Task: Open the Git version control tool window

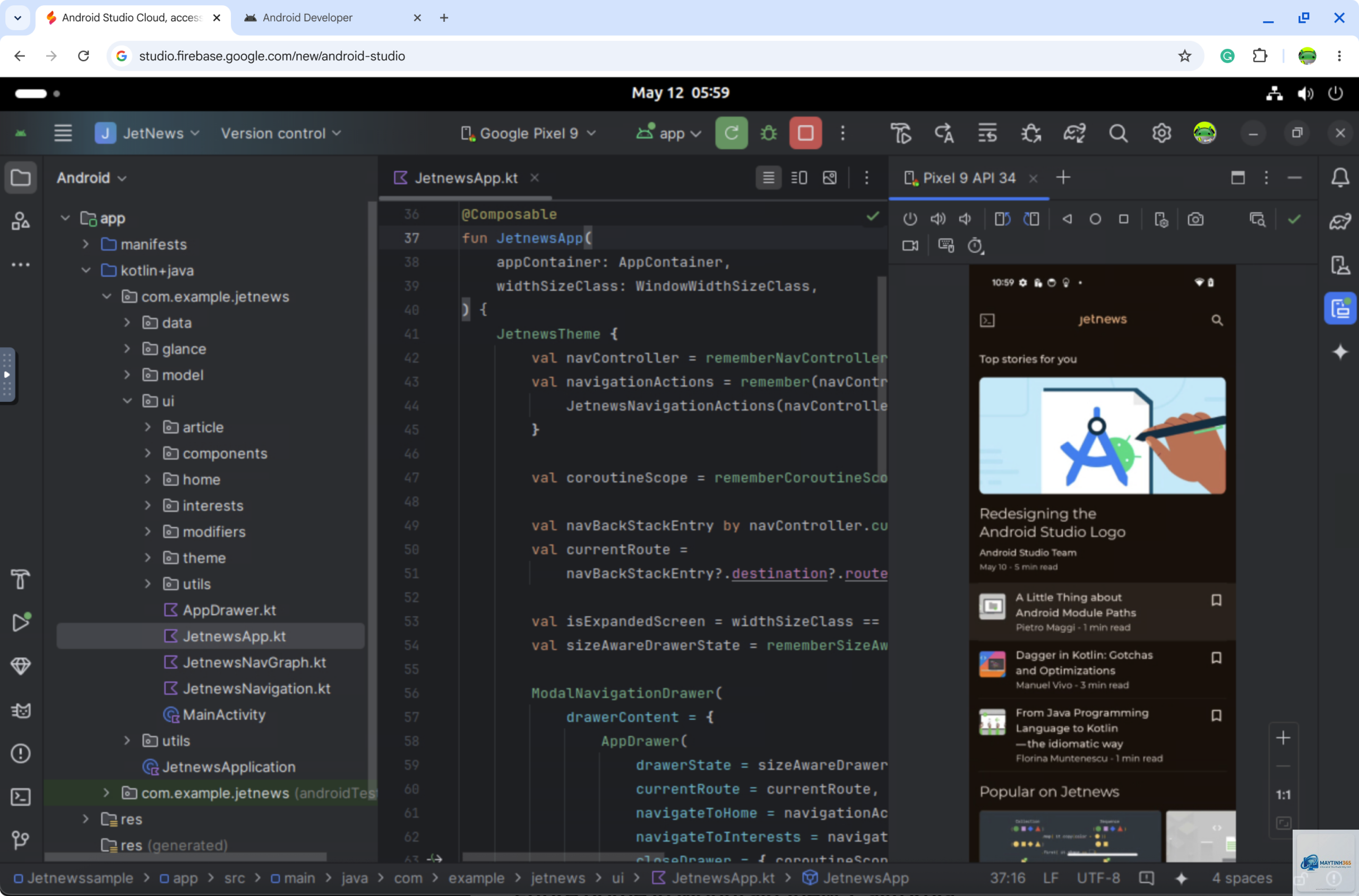Action: tap(21, 840)
